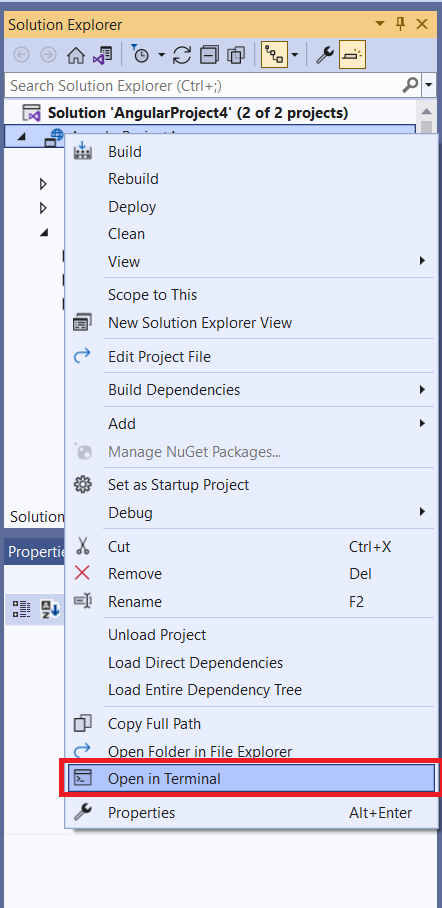Toggle the Track Active Item button

(x=275, y=55)
